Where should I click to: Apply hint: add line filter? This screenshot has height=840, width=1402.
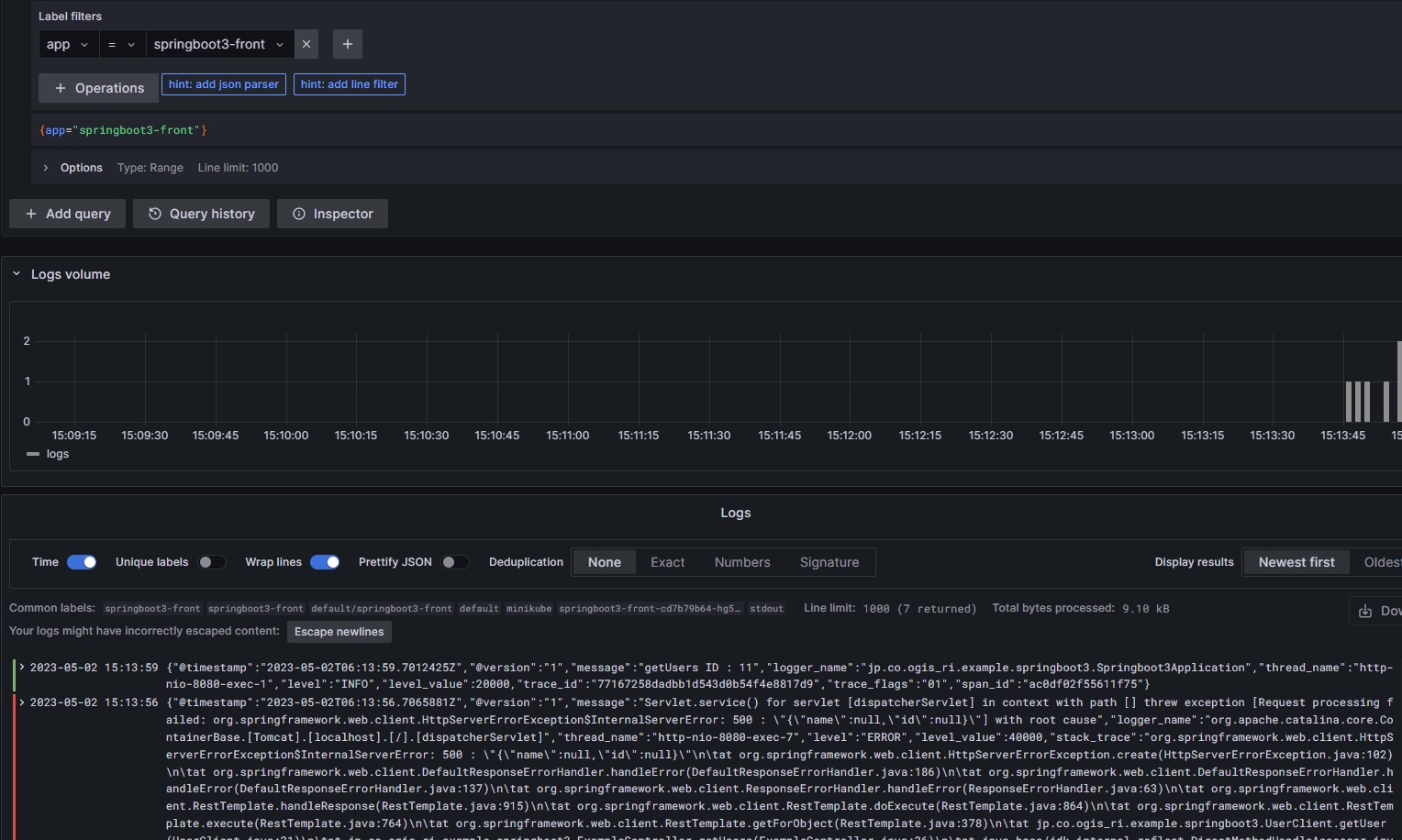(x=350, y=84)
